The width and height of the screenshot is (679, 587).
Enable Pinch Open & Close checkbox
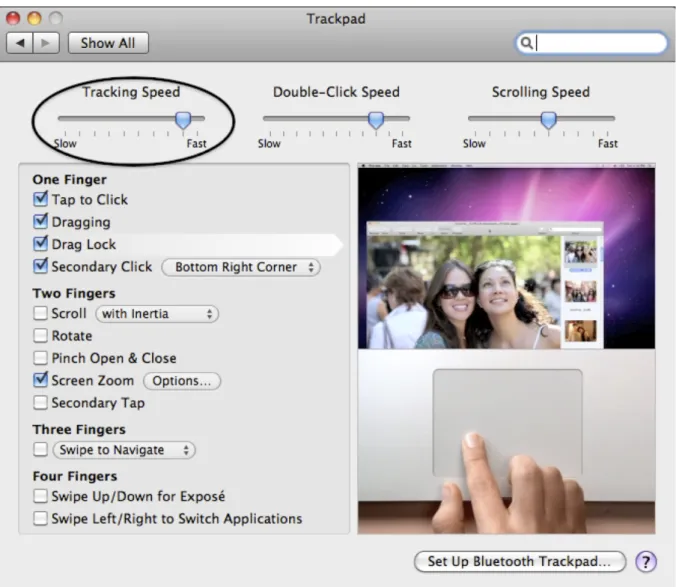[x=40, y=358]
